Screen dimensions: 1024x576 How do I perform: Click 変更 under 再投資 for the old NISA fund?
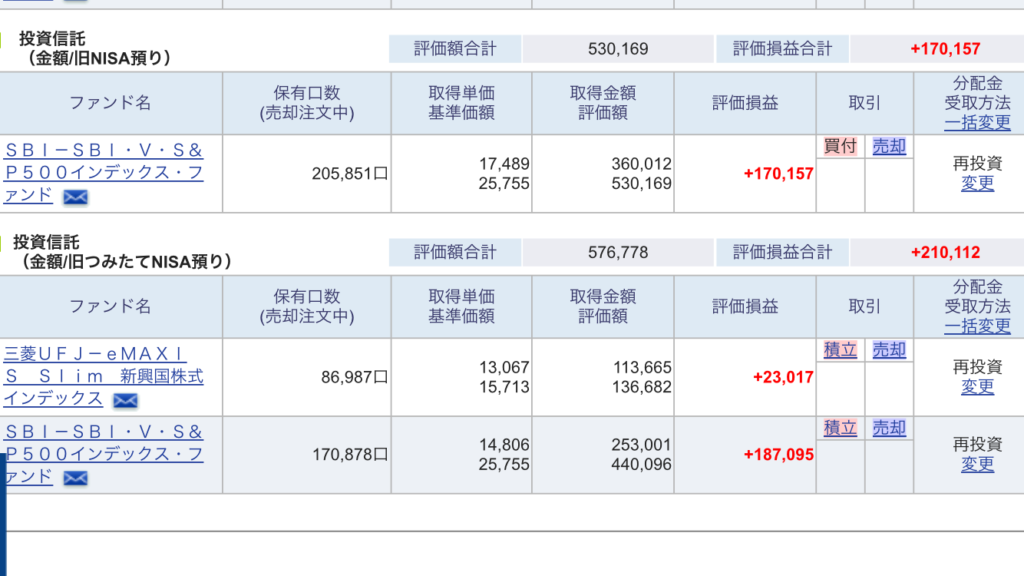[x=977, y=183]
